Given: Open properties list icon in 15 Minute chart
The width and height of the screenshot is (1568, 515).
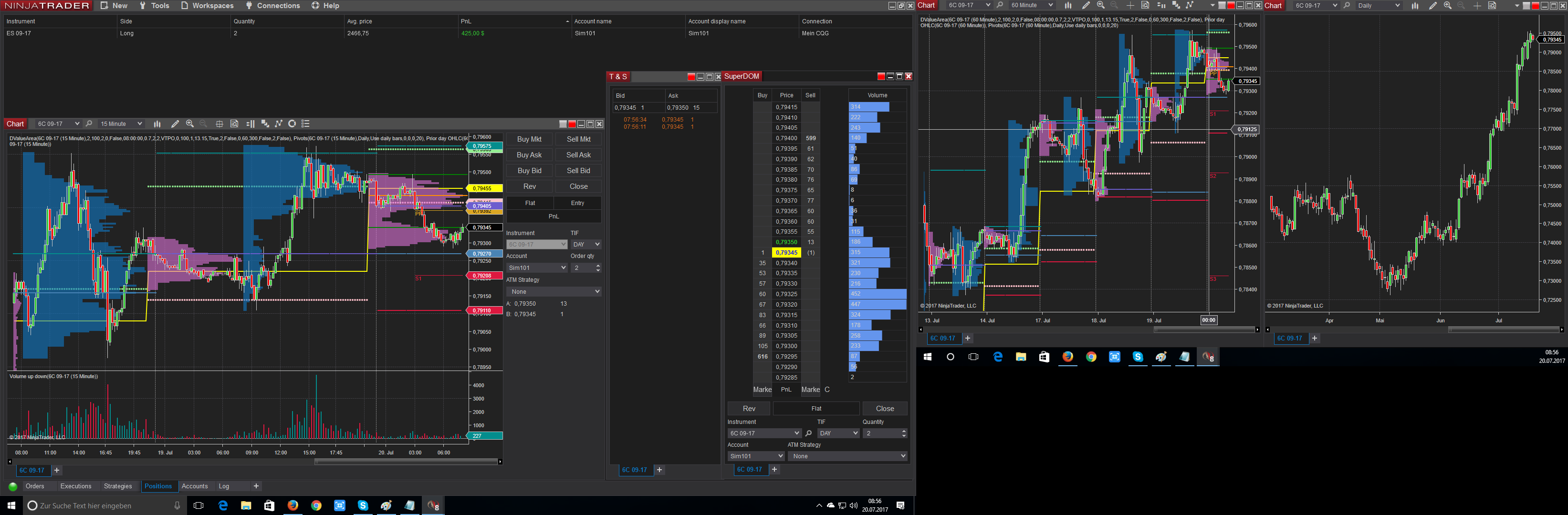Looking at the screenshot, I should pos(305,124).
